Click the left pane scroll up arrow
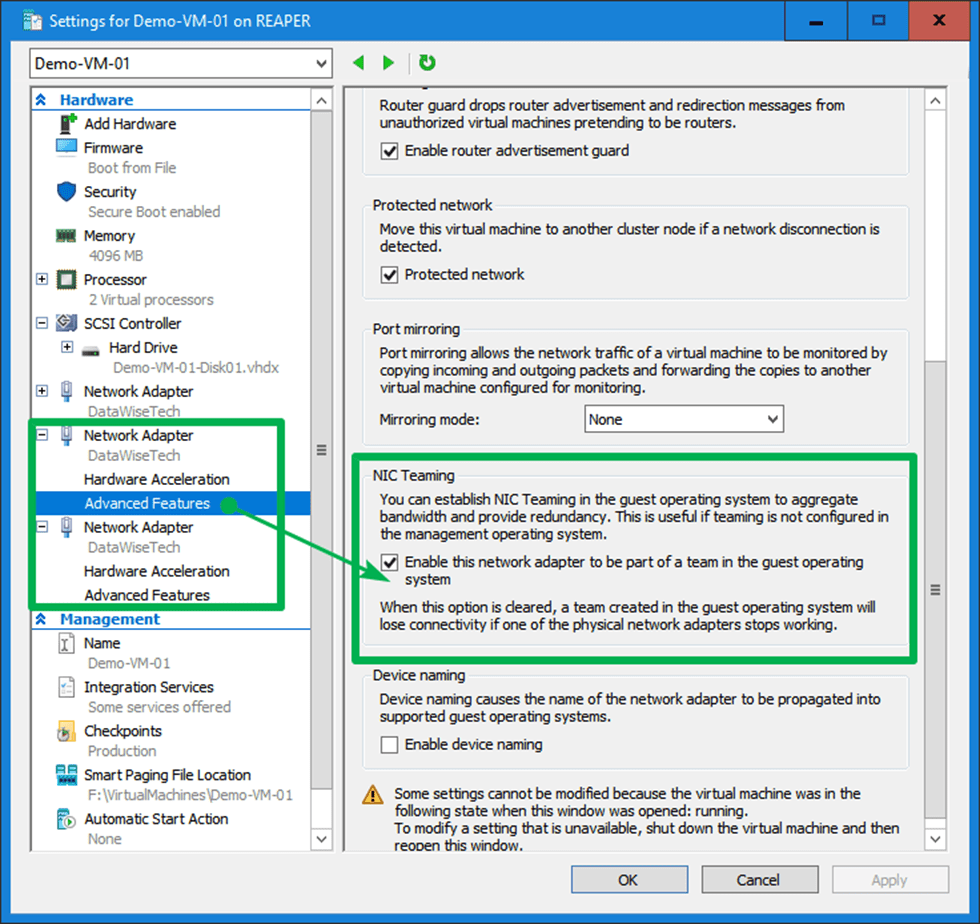The height and width of the screenshot is (924, 980). click(321, 101)
